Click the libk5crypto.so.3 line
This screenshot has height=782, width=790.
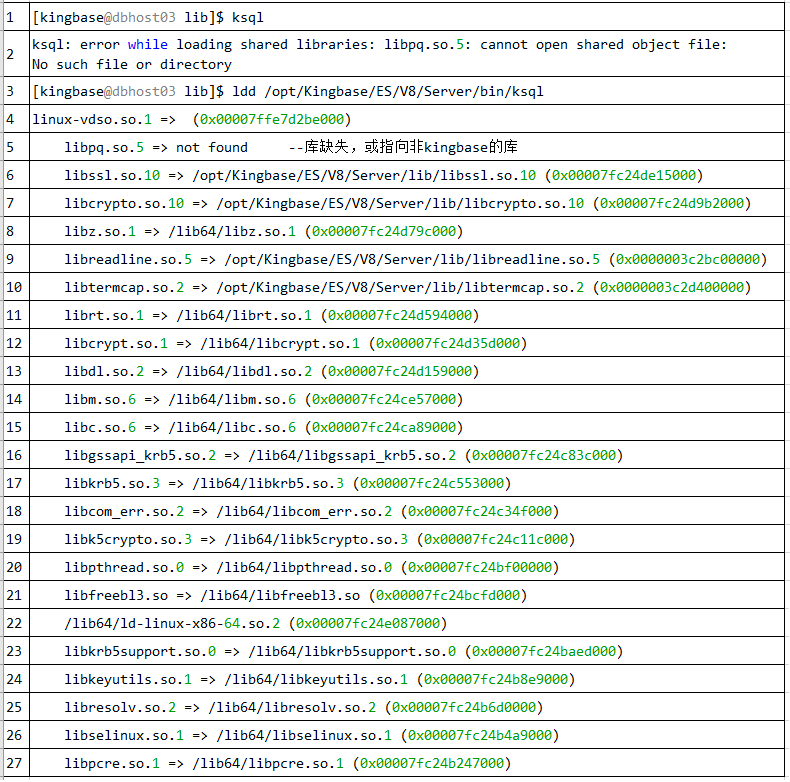(320, 540)
